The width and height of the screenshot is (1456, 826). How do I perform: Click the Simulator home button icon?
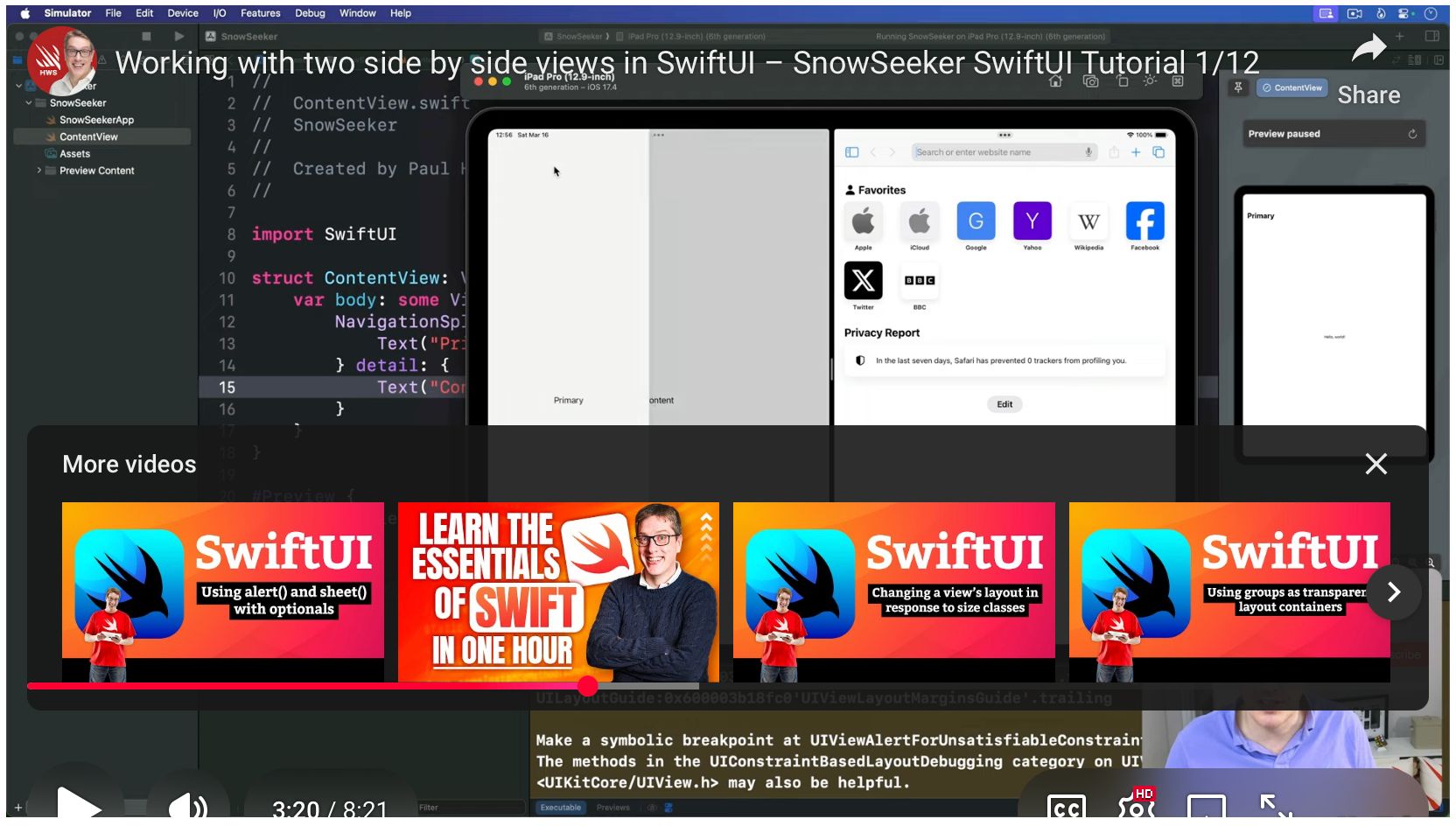point(1056,81)
